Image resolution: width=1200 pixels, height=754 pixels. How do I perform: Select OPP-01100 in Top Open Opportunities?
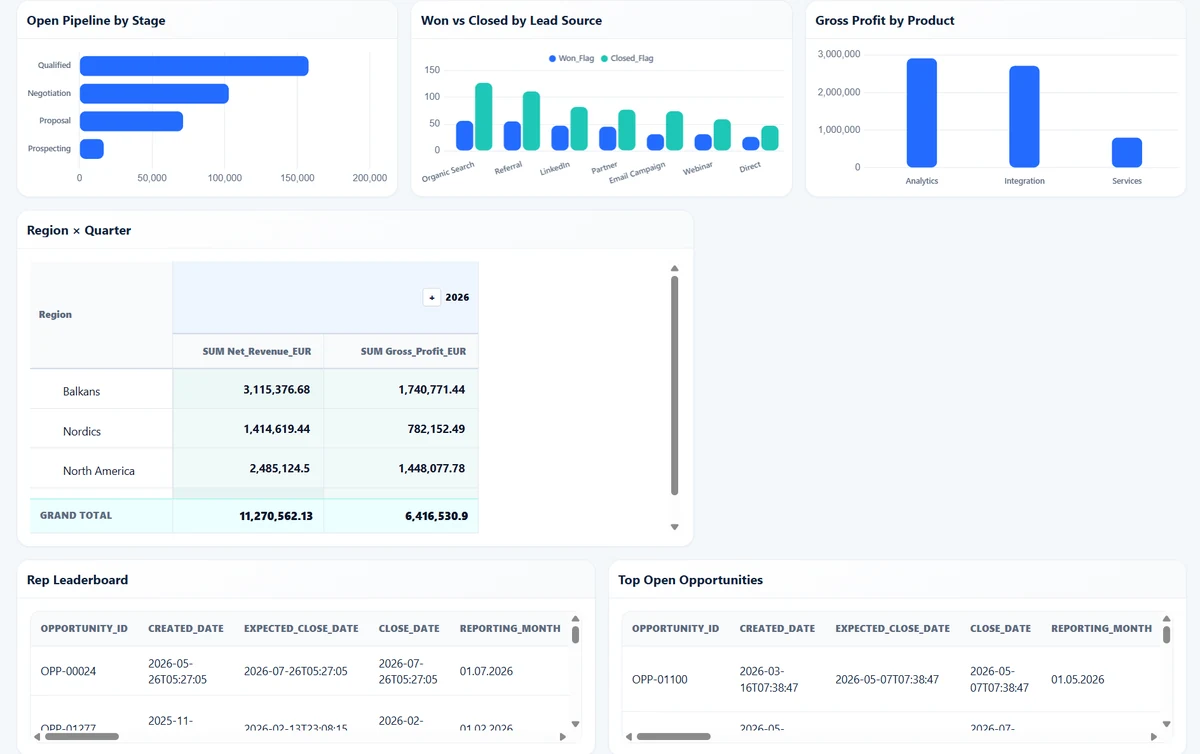click(x=660, y=679)
